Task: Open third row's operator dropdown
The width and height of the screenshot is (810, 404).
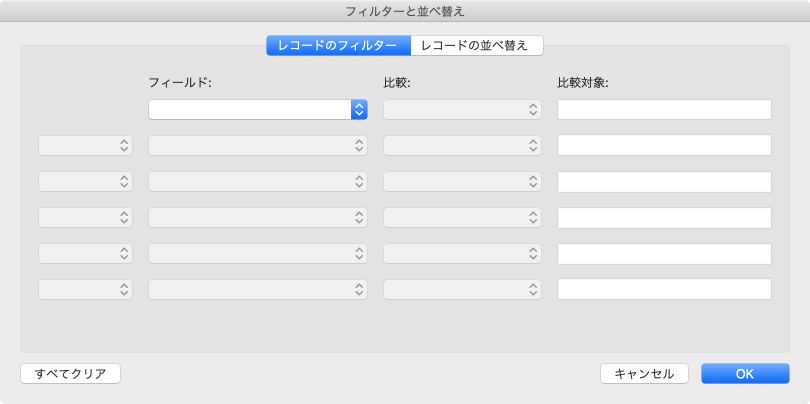Action: [x=85, y=182]
